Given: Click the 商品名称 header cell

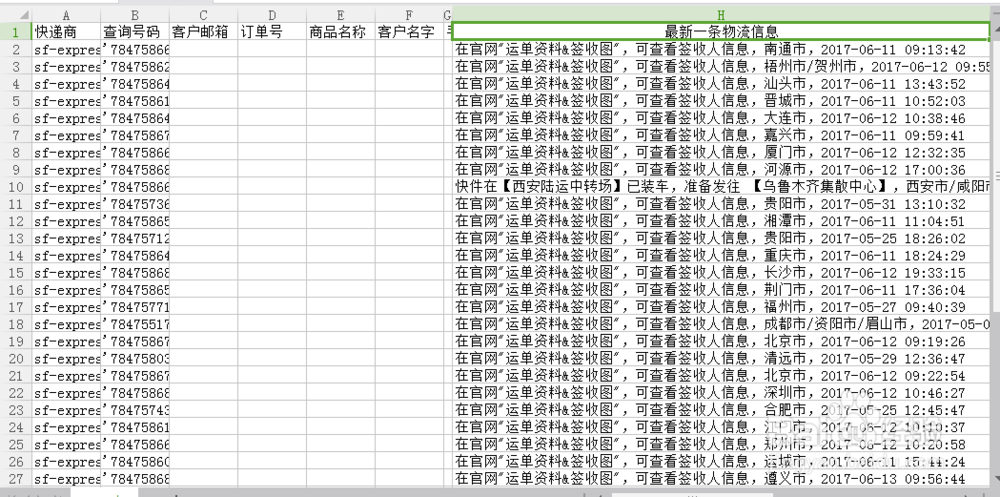Looking at the screenshot, I should pyautogui.click(x=341, y=31).
